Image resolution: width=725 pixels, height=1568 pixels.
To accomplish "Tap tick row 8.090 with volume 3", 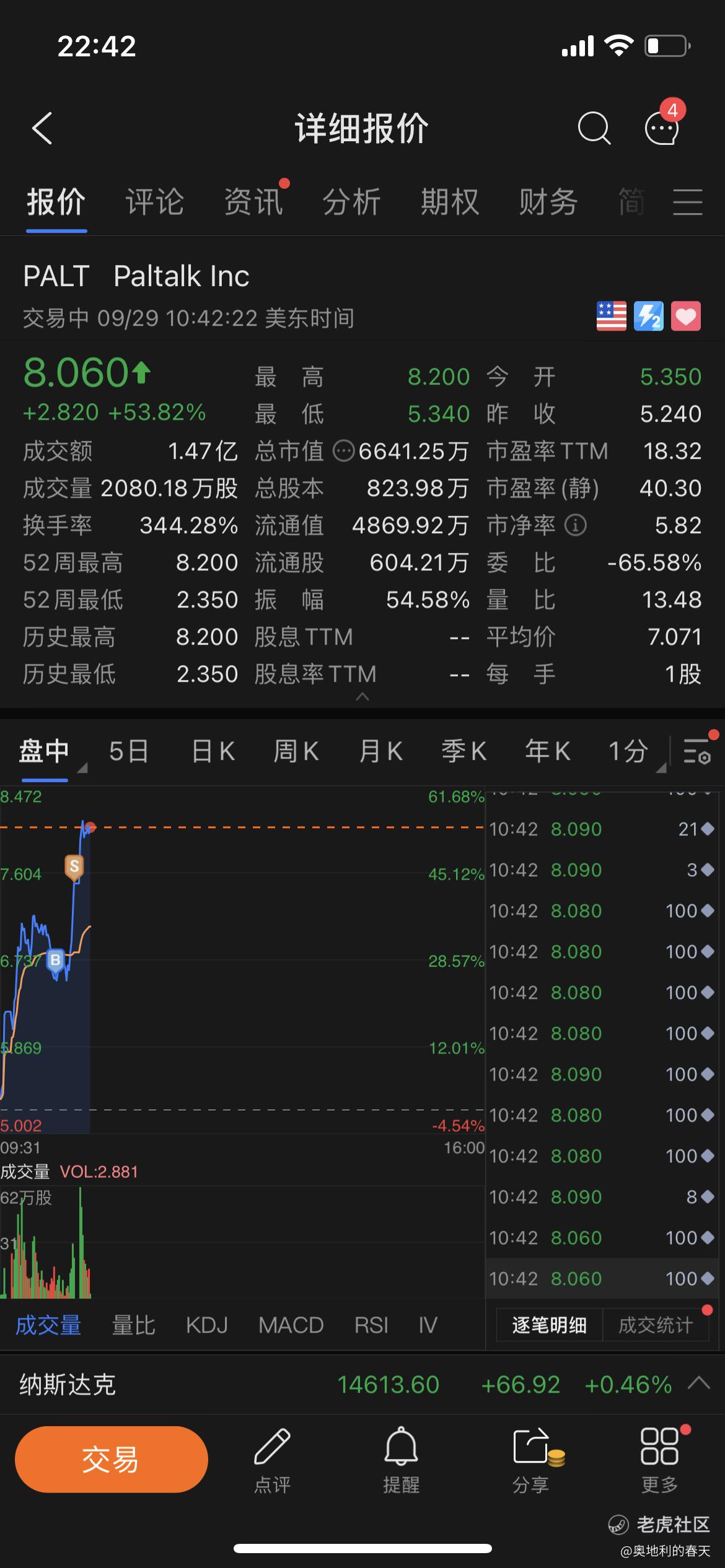I will point(601,870).
